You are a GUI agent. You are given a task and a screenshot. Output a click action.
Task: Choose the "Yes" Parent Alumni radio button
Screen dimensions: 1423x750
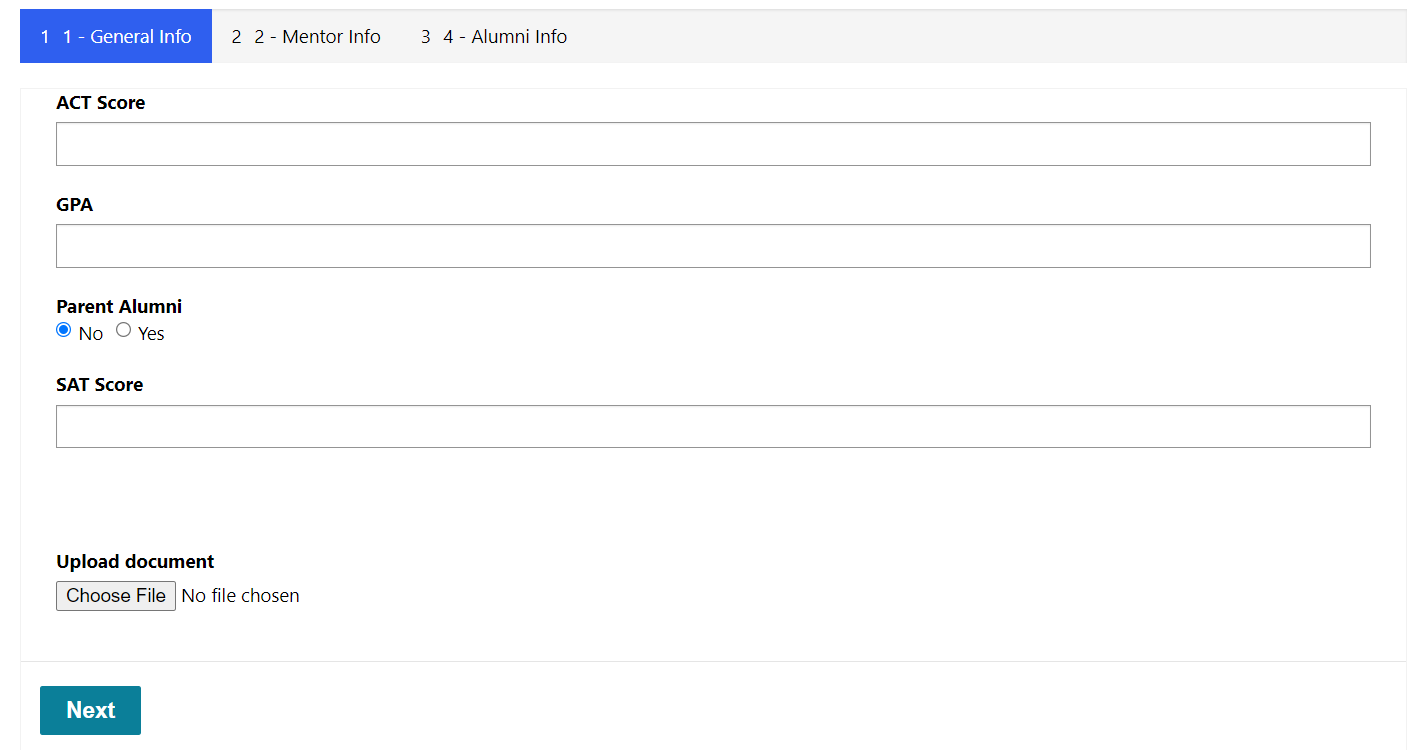[x=124, y=330]
